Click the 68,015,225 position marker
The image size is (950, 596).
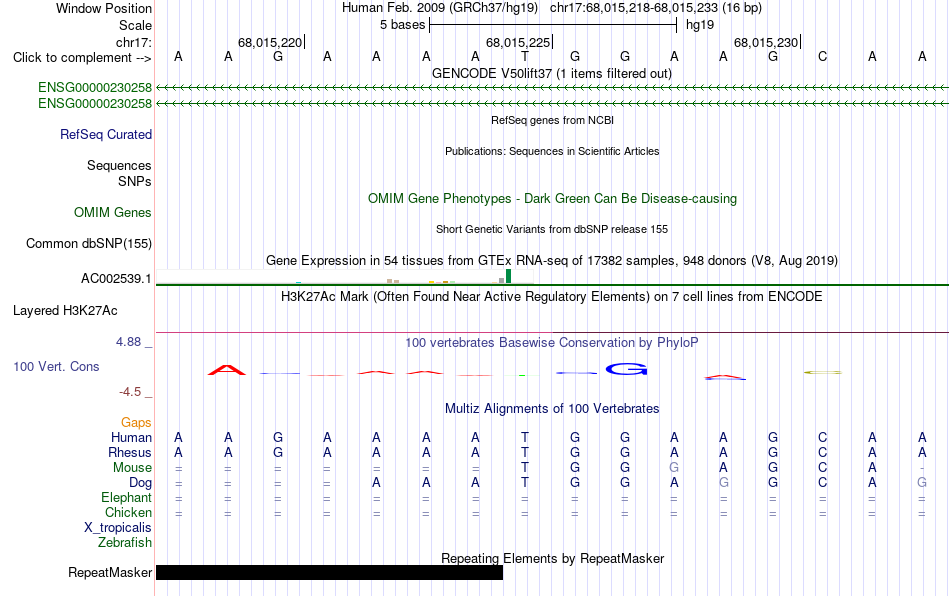(519, 42)
